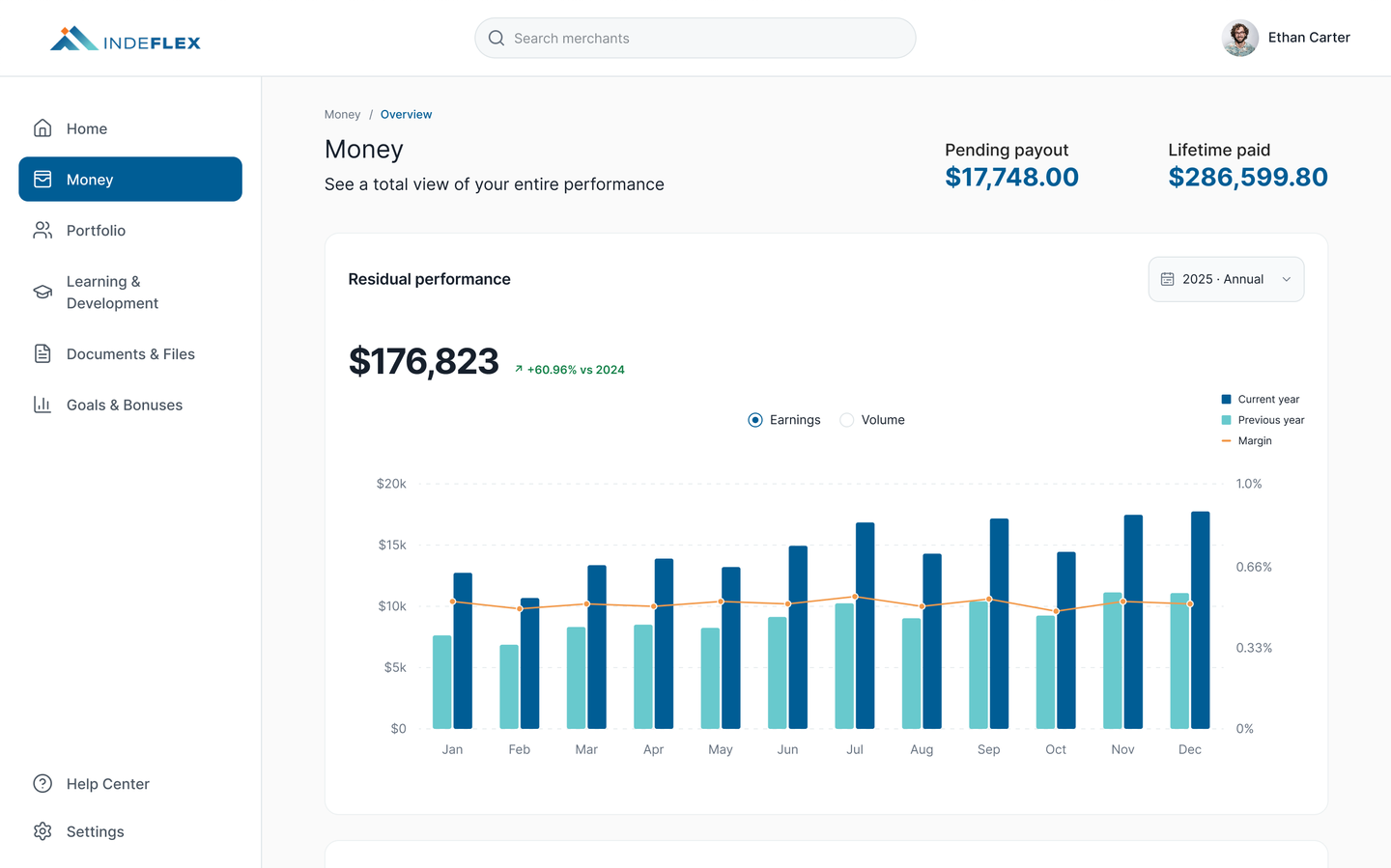Open Learning & Development section
The height and width of the screenshot is (868, 1391).
130,293
